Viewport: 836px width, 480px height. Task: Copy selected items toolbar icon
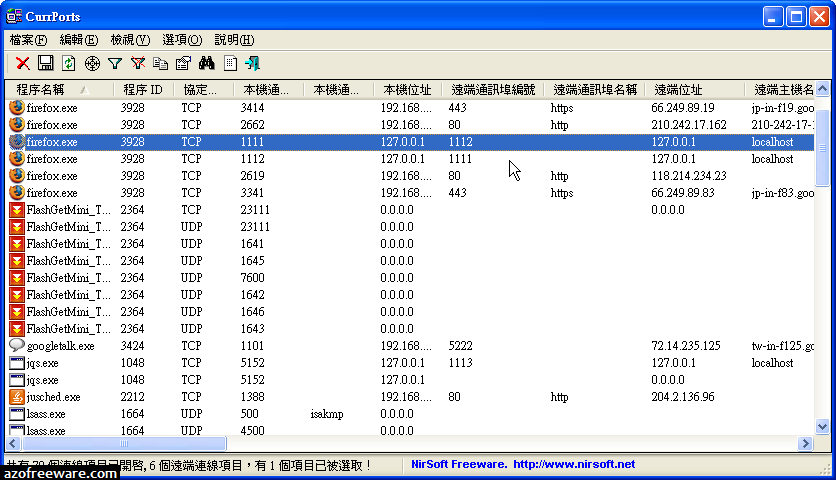tap(160, 63)
